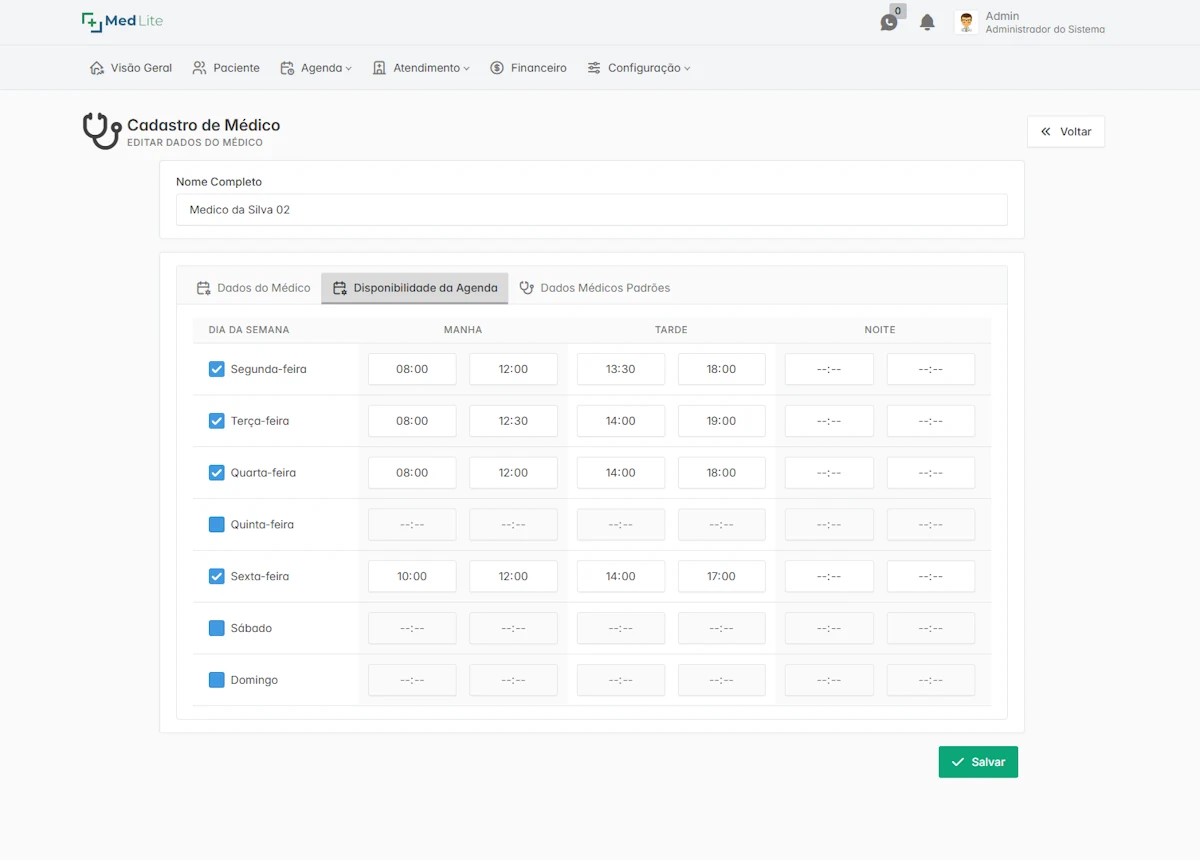Viewport: 1200px width, 860px height.
Task: Edit Terça-feira morning end time 12:30
Action: (x=513, y=421)
